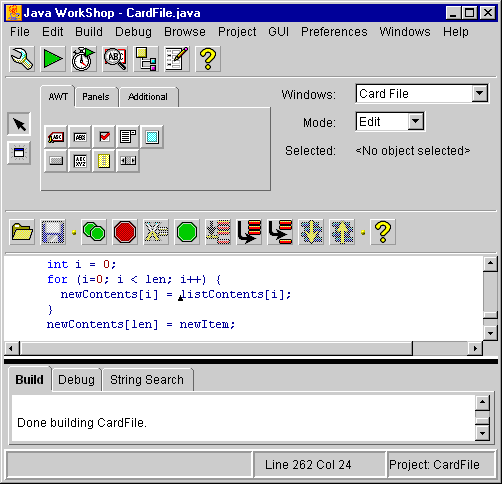Switch to the Build output tab
502x484 pixels.
point(29,379)
